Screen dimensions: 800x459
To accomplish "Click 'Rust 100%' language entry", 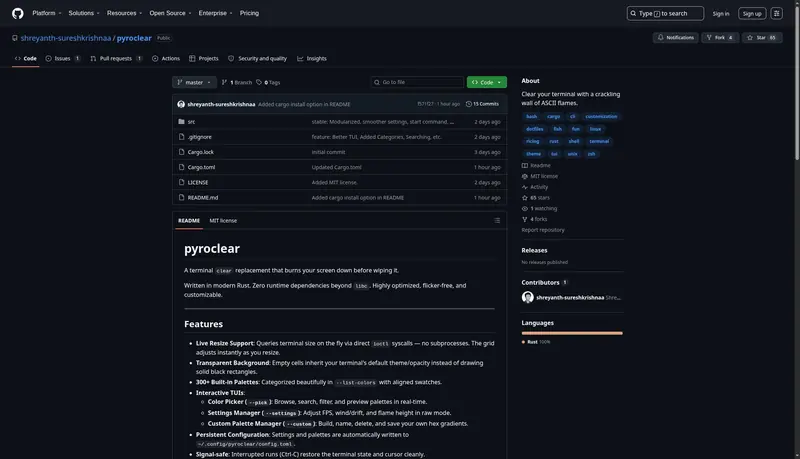I will tap(536, 342).
